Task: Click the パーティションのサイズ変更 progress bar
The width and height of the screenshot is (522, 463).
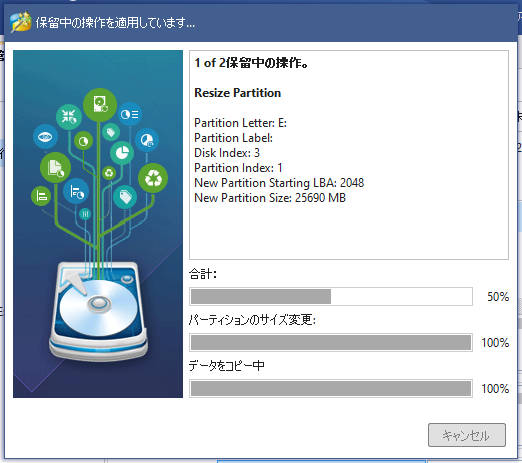Action: (331, 342)
